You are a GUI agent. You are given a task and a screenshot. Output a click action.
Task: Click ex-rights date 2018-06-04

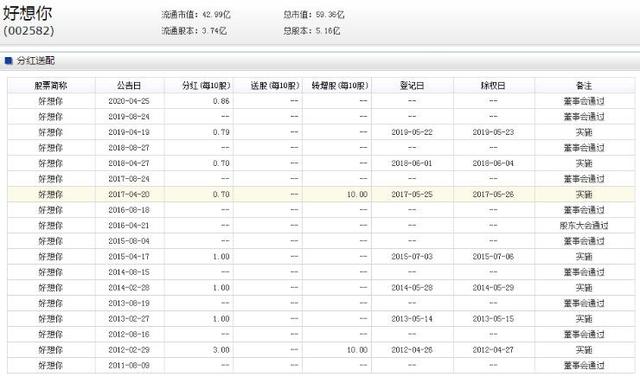coord(493,163)
